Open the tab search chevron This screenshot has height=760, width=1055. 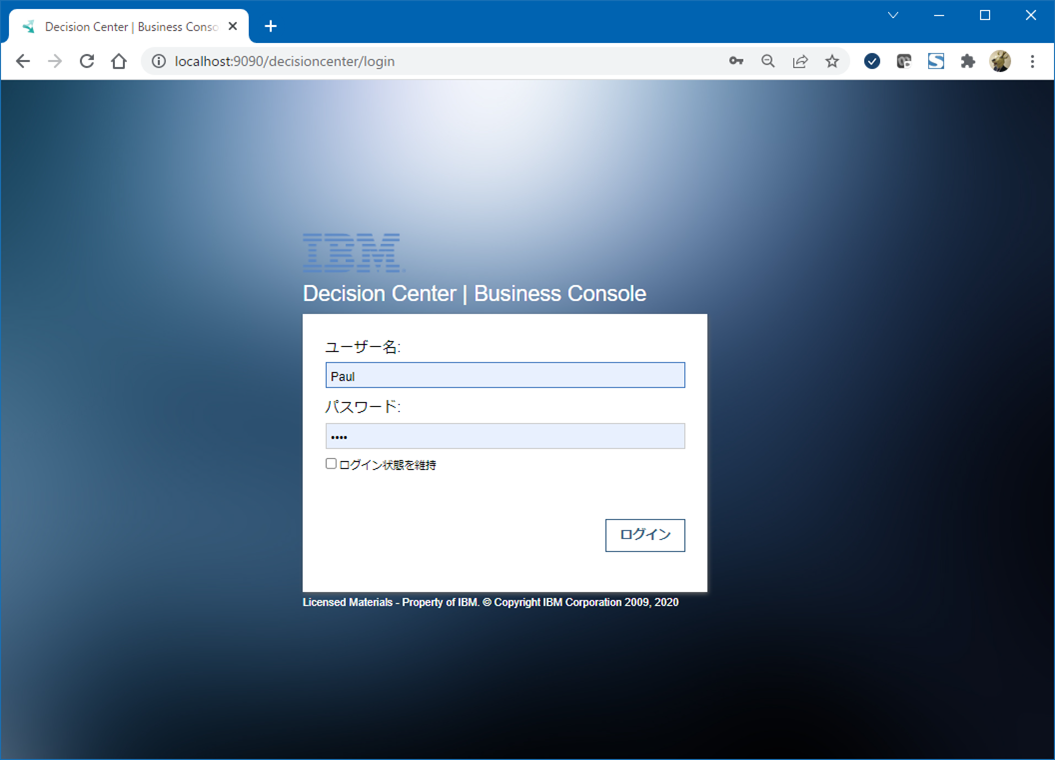(893, 15)
